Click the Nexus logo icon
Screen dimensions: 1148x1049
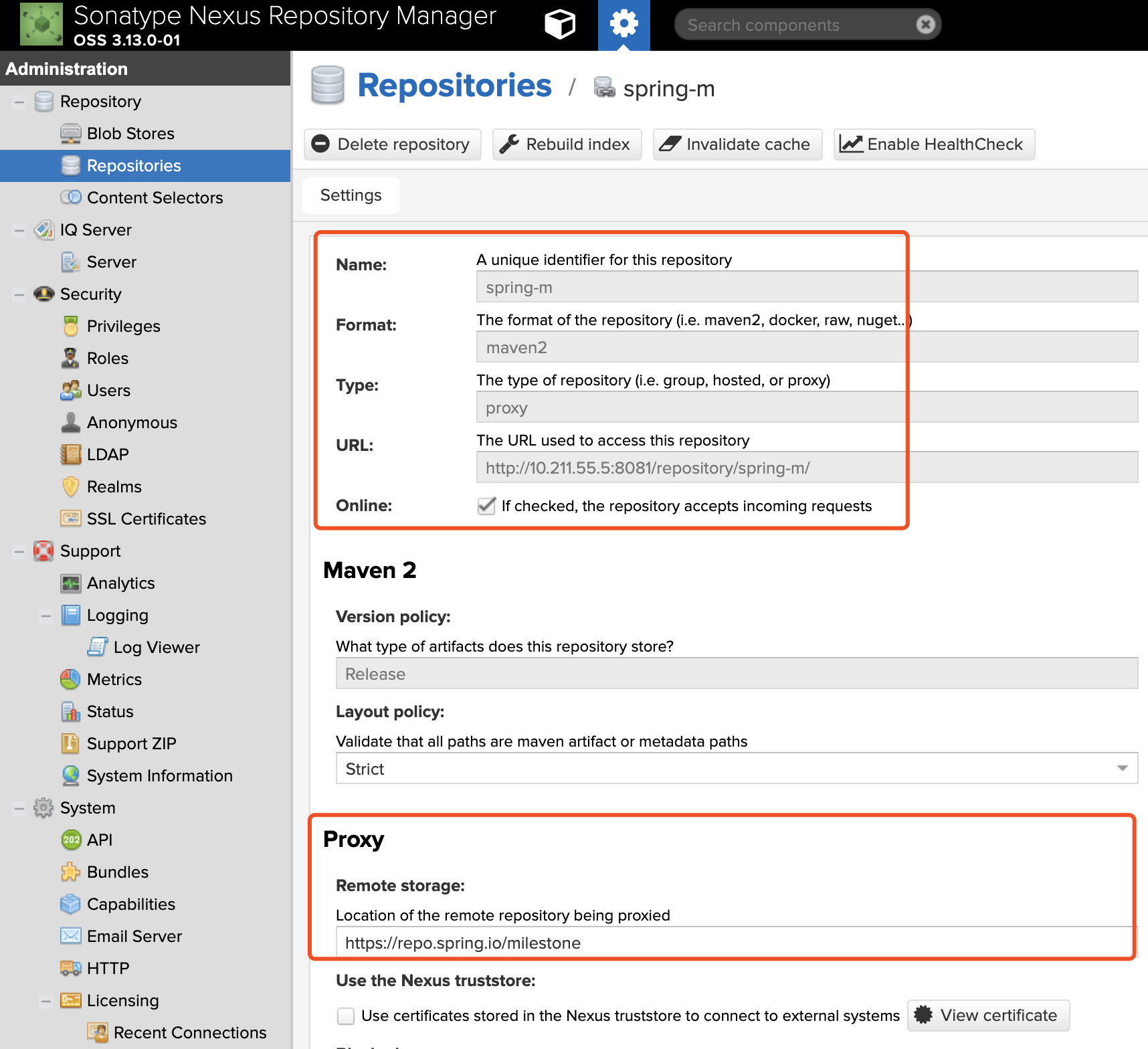pos(41,24)
